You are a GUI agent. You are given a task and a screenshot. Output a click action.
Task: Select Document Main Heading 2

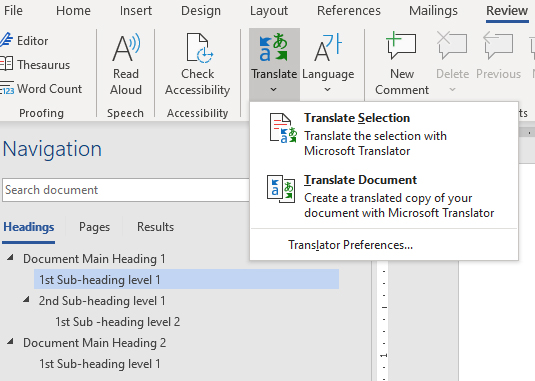point(95,343)
